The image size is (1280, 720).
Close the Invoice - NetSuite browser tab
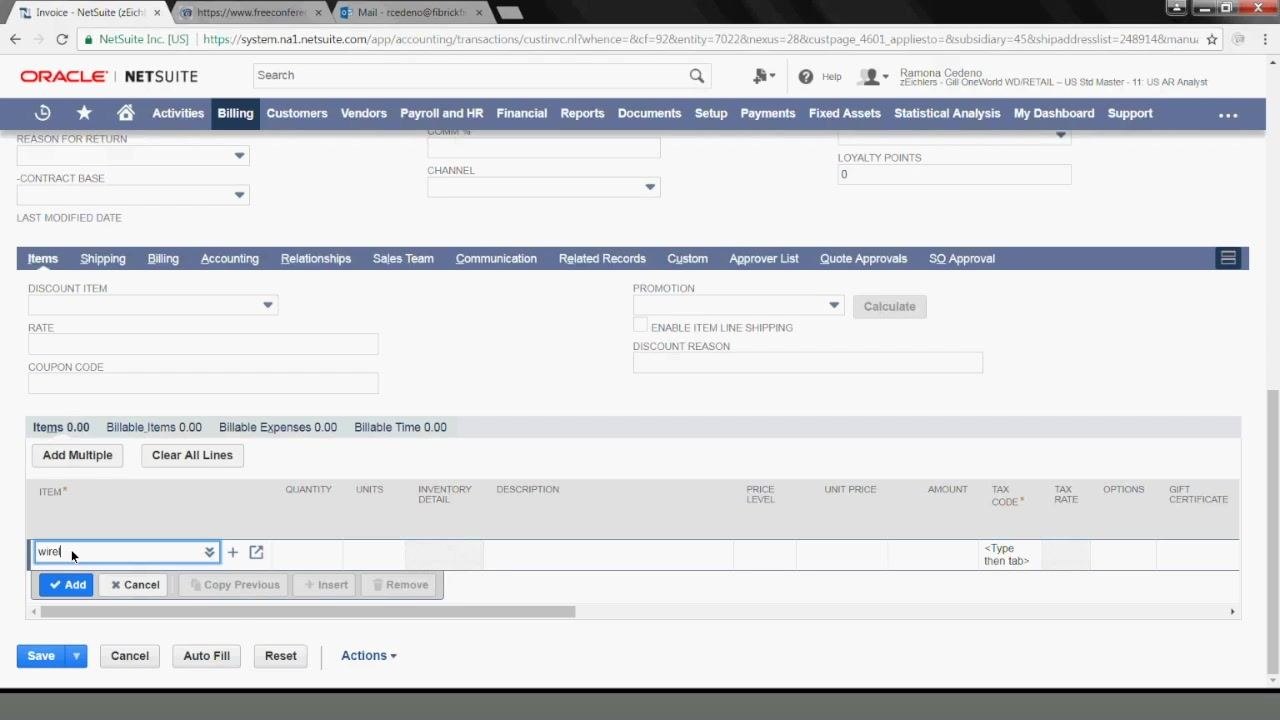(x=156, y=13)
